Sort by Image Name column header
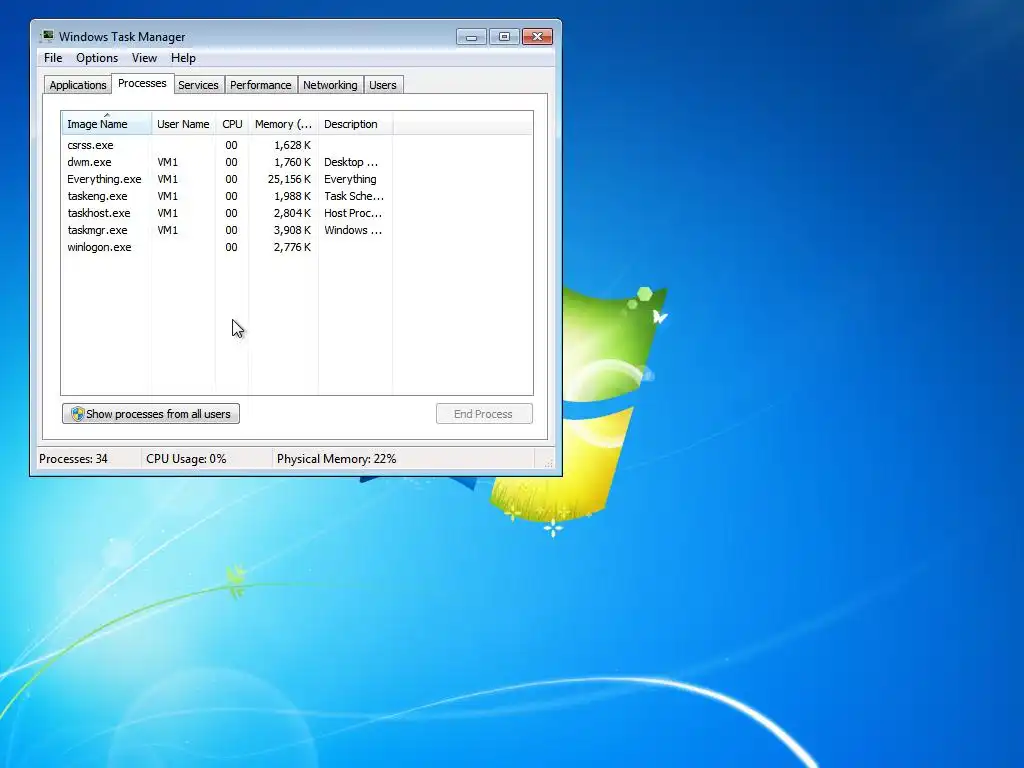 [106, 123]
